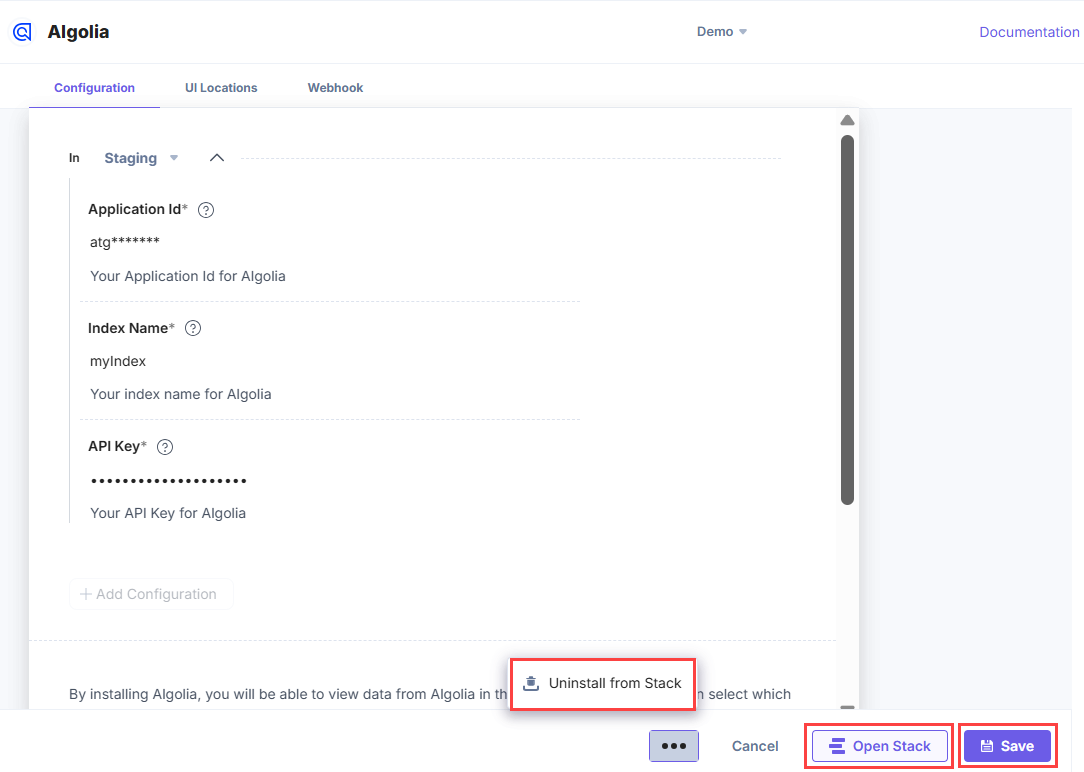This screenshot has width=1084, height=772.
Task: Click the Application Id input field
Action: (330, 243)
